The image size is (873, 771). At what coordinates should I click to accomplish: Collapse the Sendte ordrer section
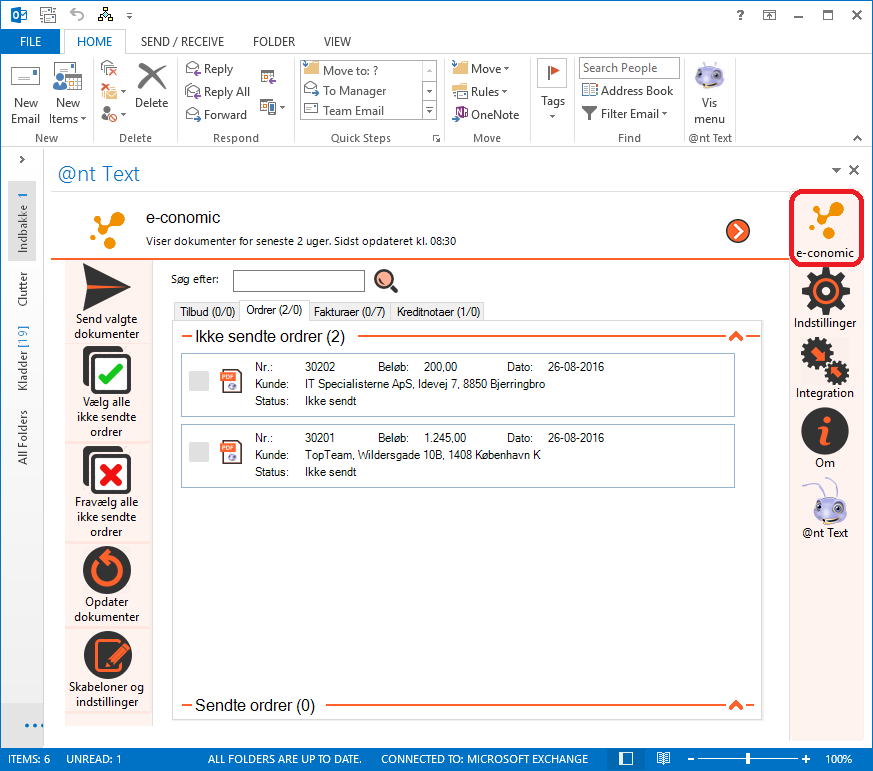[736, 705]
